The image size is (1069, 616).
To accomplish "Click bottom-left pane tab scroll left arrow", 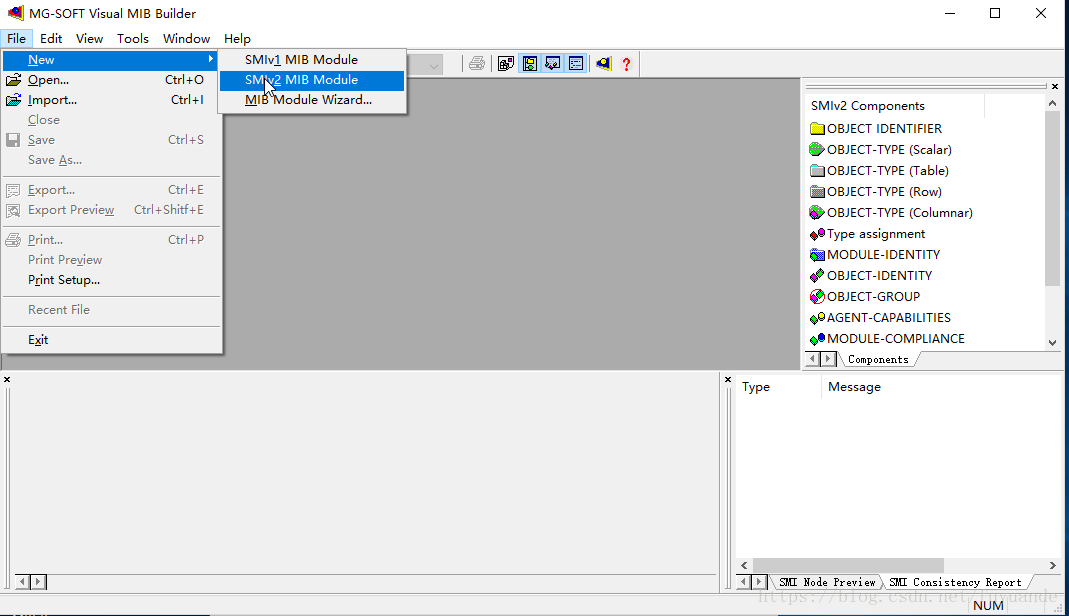I will [22, 582].
